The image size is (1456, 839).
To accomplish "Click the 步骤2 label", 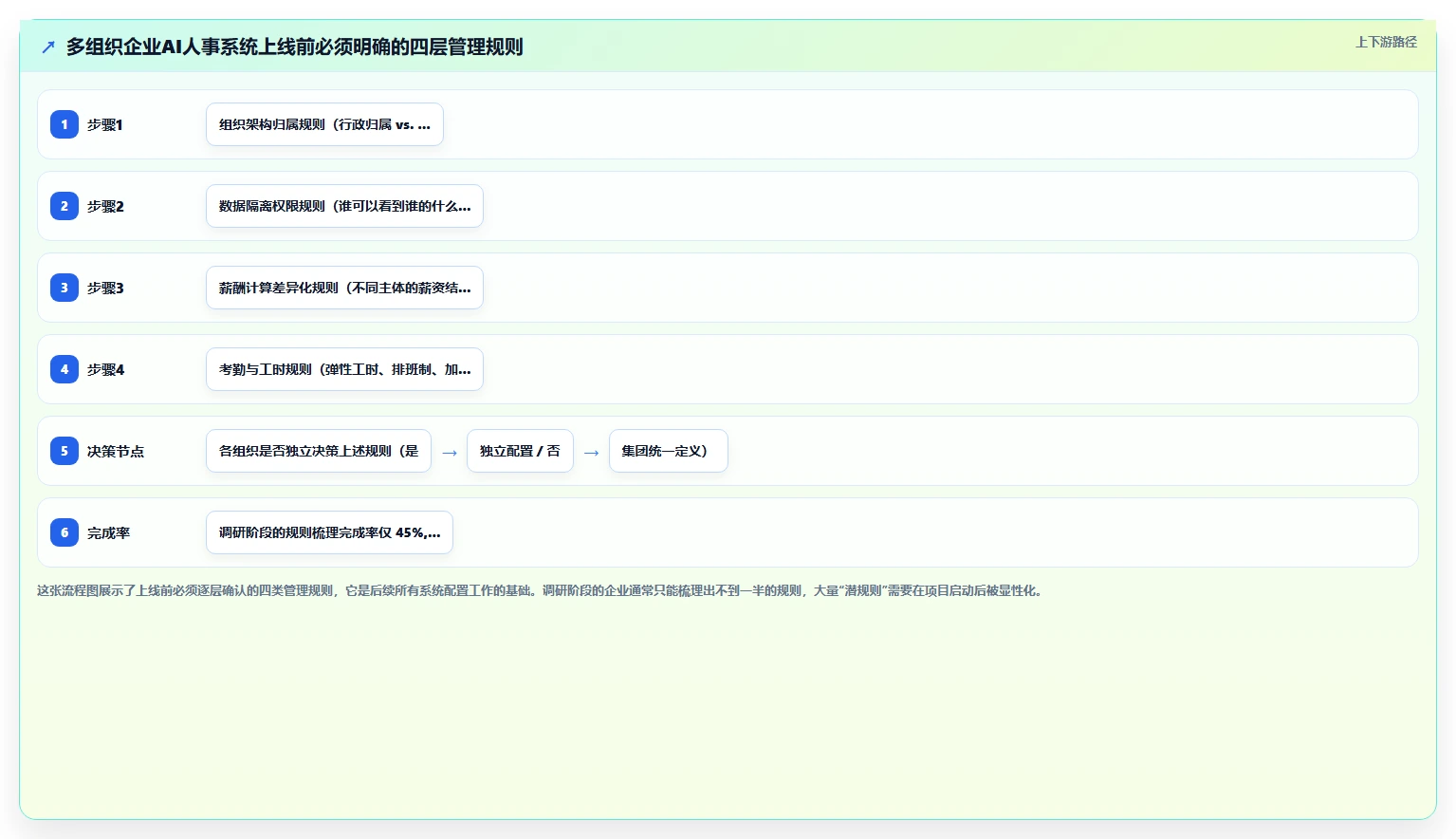I will 105,206.
